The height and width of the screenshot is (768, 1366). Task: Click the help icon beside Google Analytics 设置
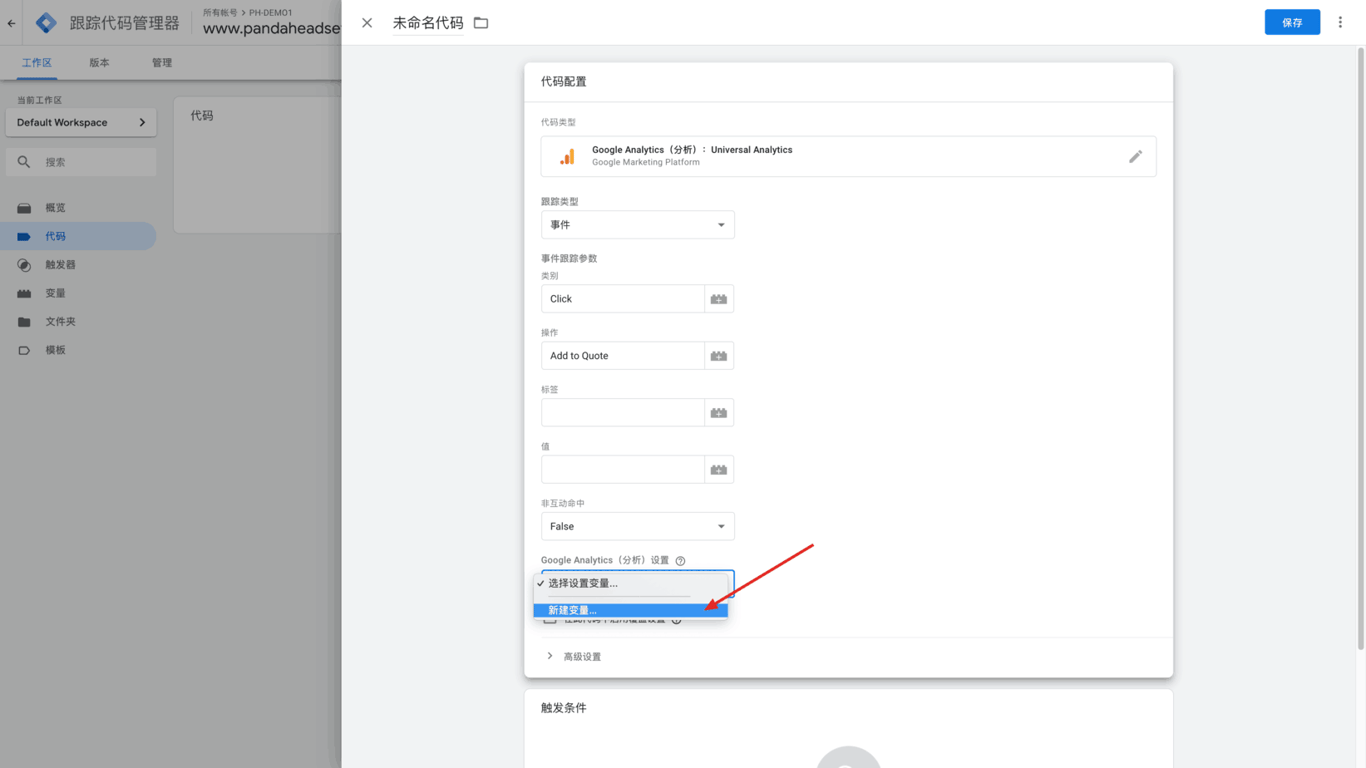tap(680, 561)
